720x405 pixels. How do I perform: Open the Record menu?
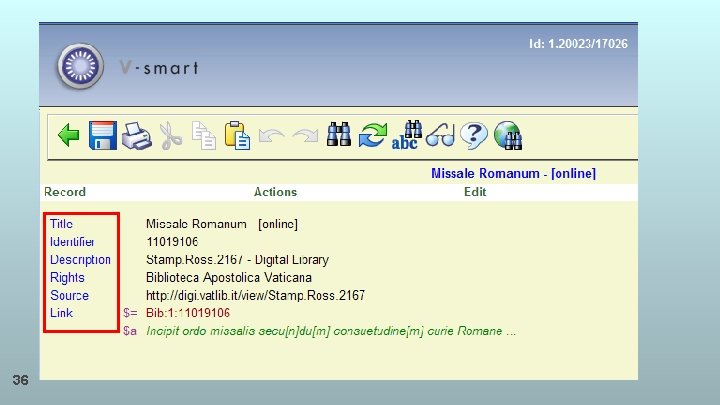pos(65,192)
